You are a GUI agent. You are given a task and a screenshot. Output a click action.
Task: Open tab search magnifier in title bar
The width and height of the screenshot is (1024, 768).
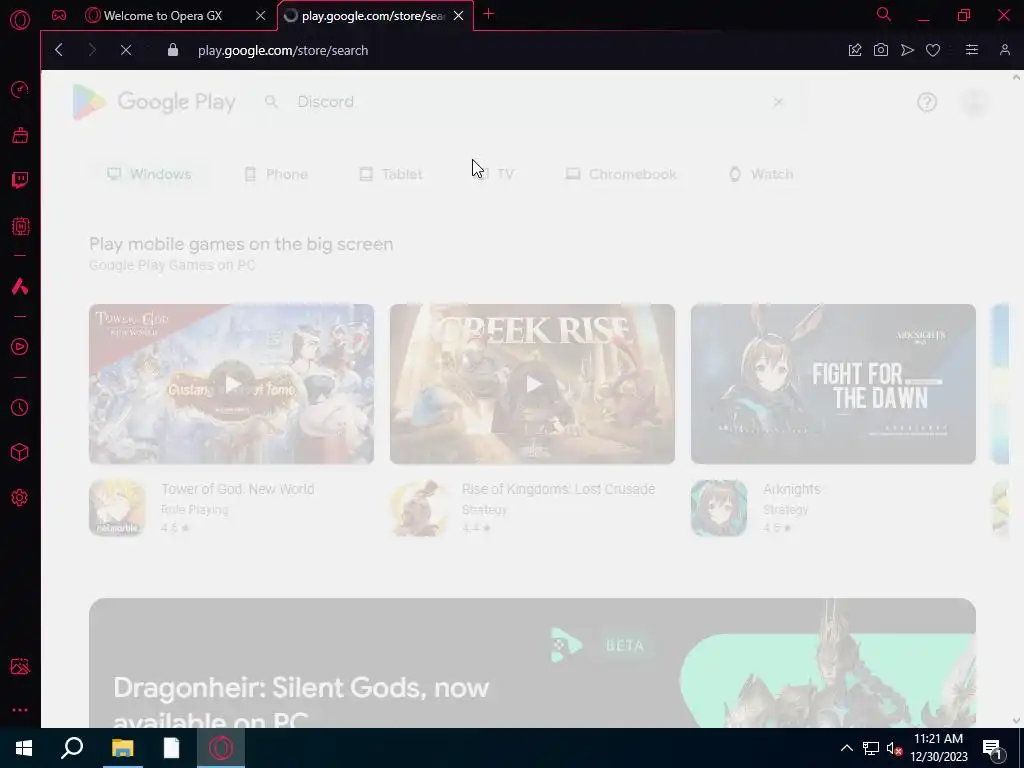tap(884, 14)
